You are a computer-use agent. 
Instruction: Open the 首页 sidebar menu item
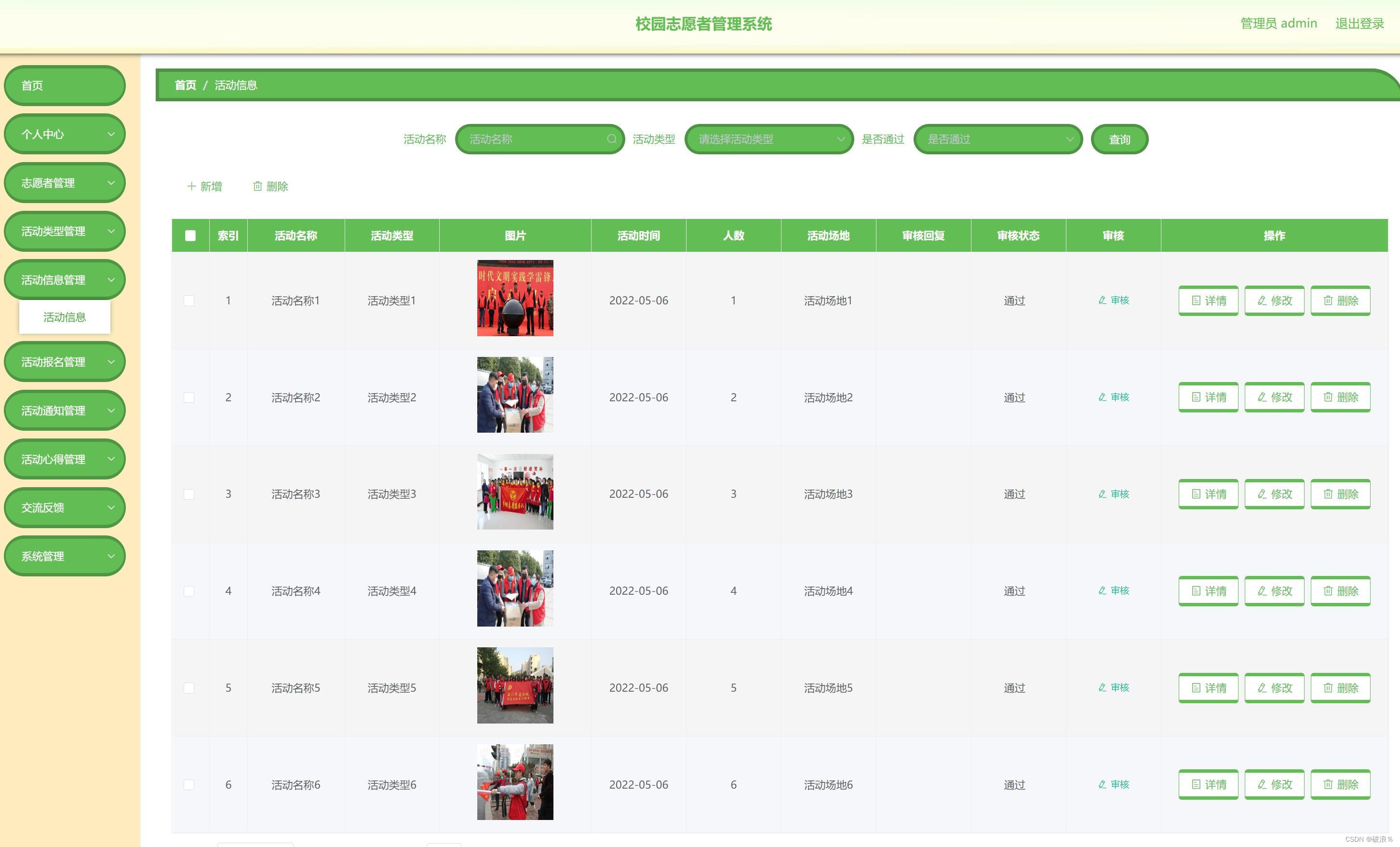tap(65, 85)
